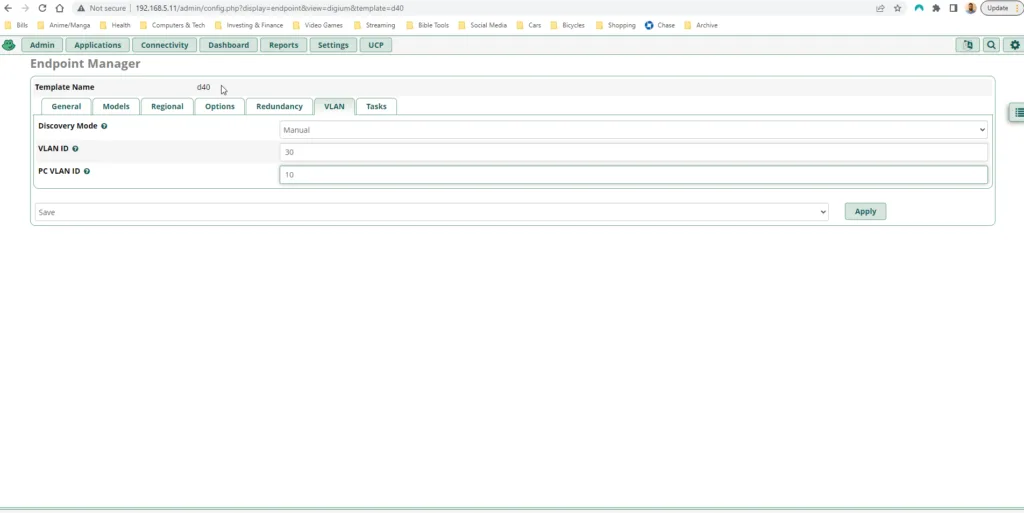
Task: Click the share page icon in address bar
Action: pos(880,8)
